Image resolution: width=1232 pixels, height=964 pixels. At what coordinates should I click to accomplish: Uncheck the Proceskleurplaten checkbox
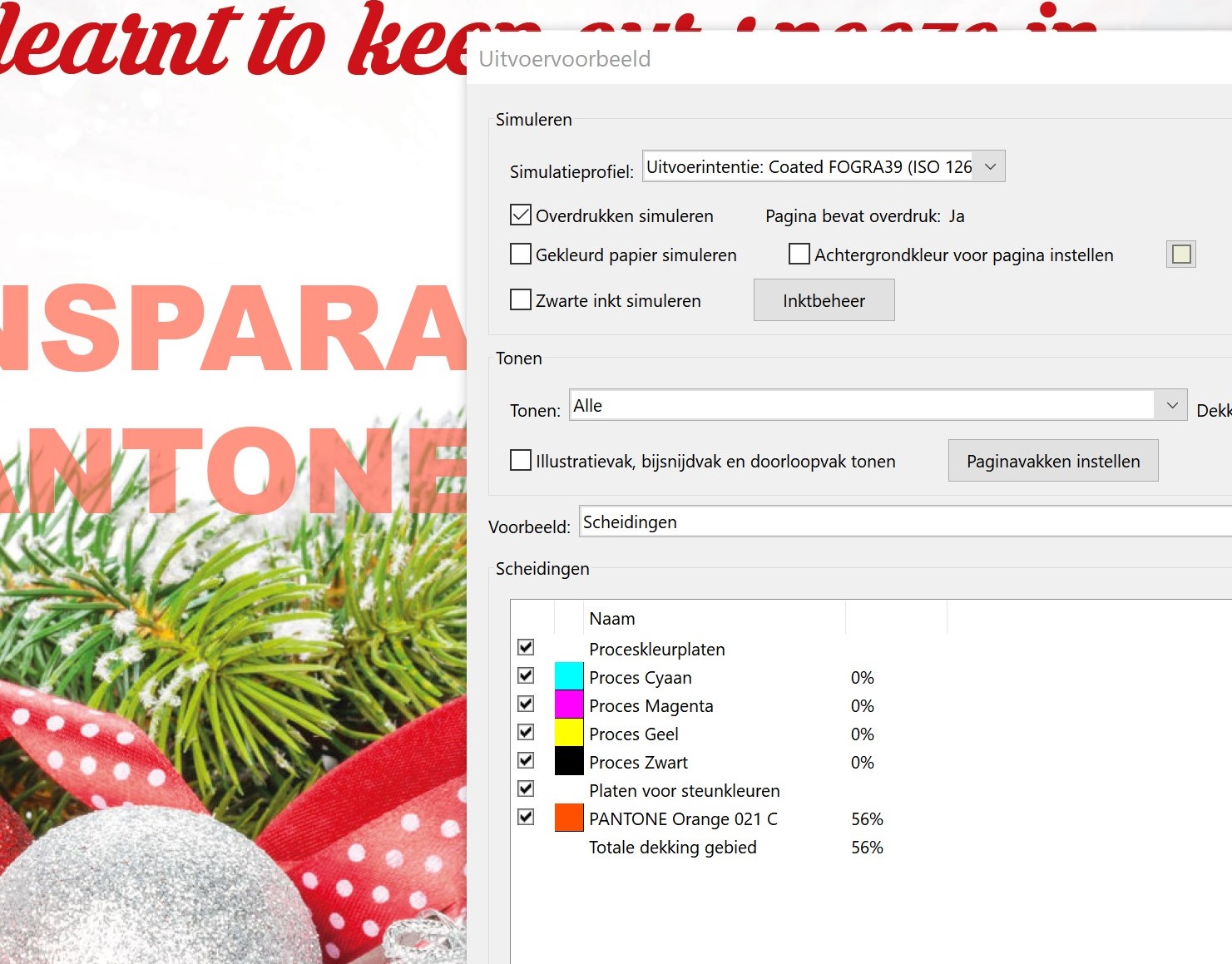point(526,647)
